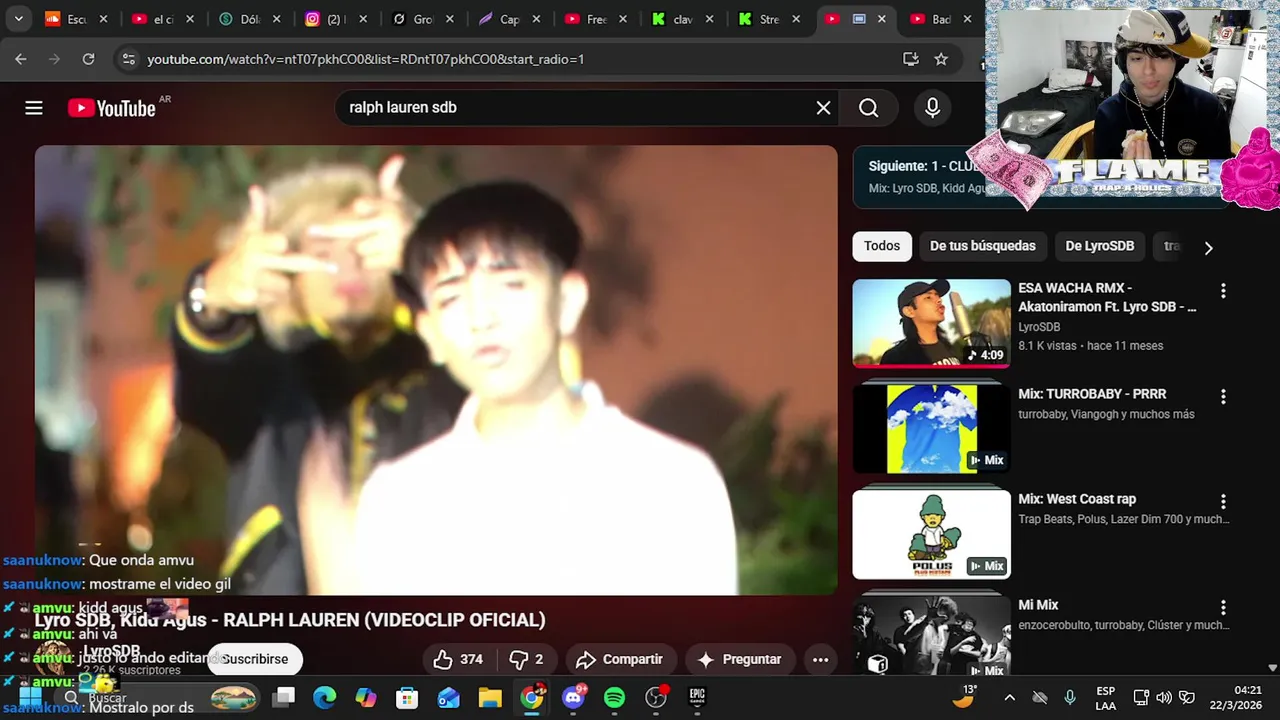This screenshot has width=1280, height=720.
Task: Open File Explorer from the taskbar
Action: click(x=489, y=697)
